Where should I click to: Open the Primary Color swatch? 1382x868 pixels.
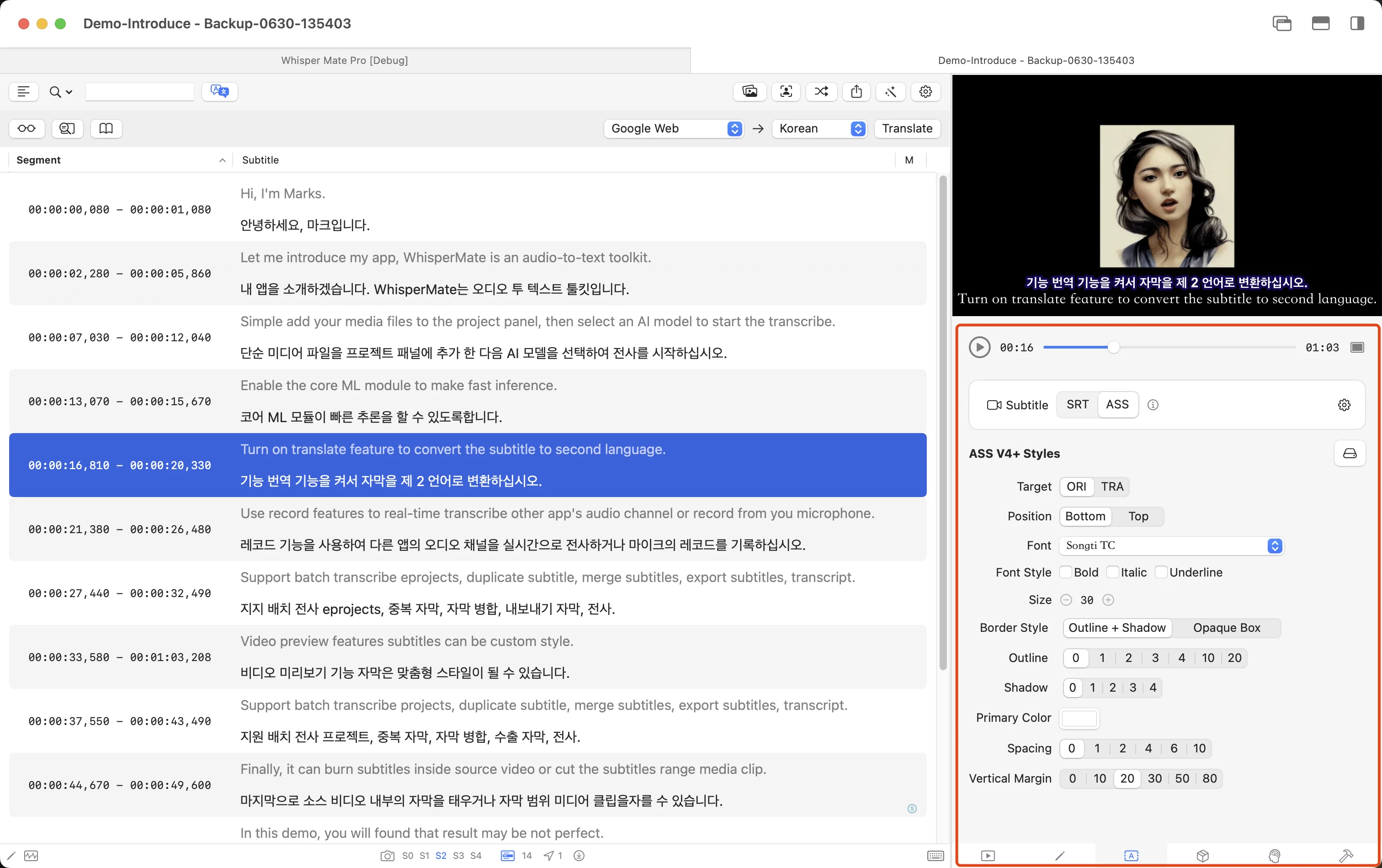click(x=1079, y=718)
